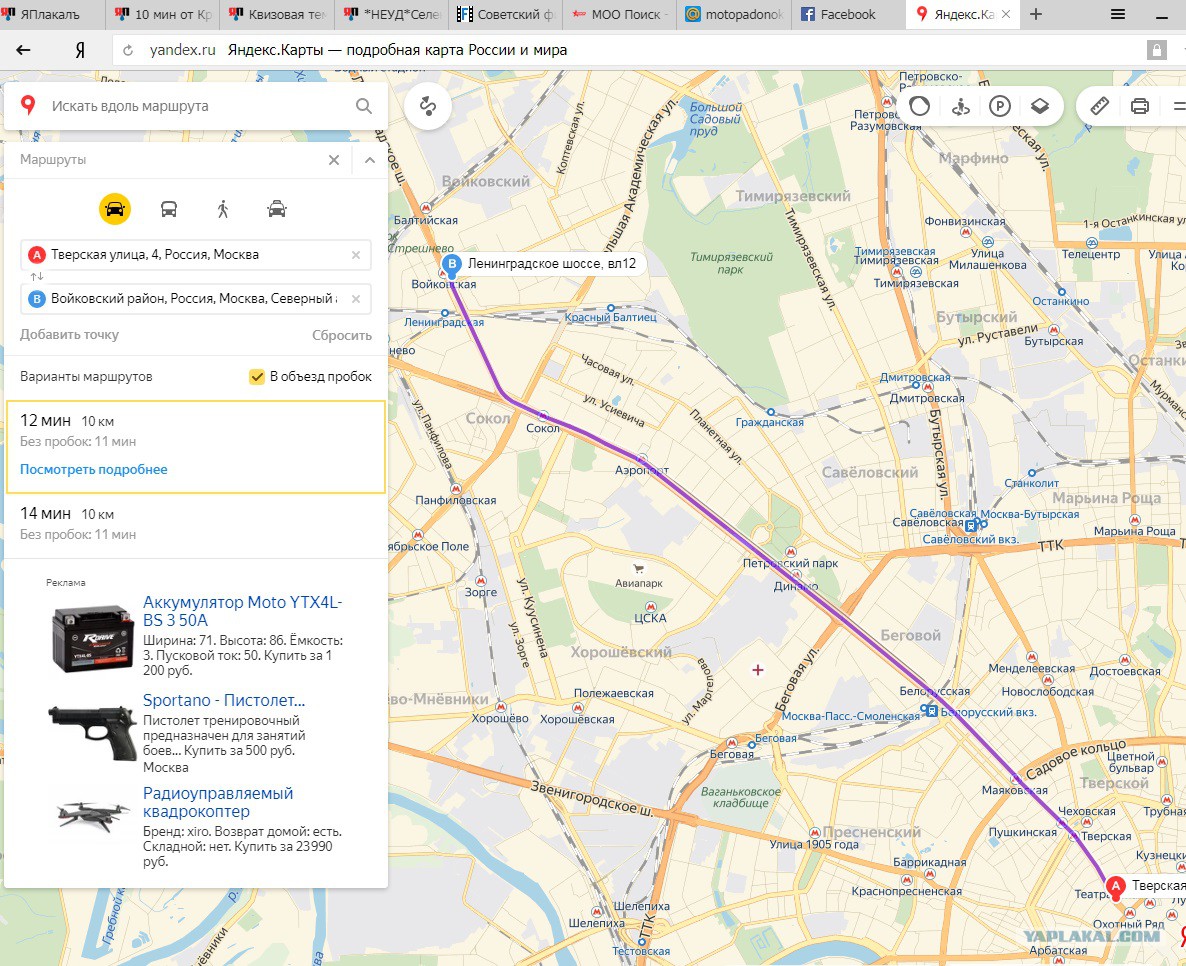Click Авиапарк shopping cart icon
1186x966 pixels.
[x=639, y=568]
